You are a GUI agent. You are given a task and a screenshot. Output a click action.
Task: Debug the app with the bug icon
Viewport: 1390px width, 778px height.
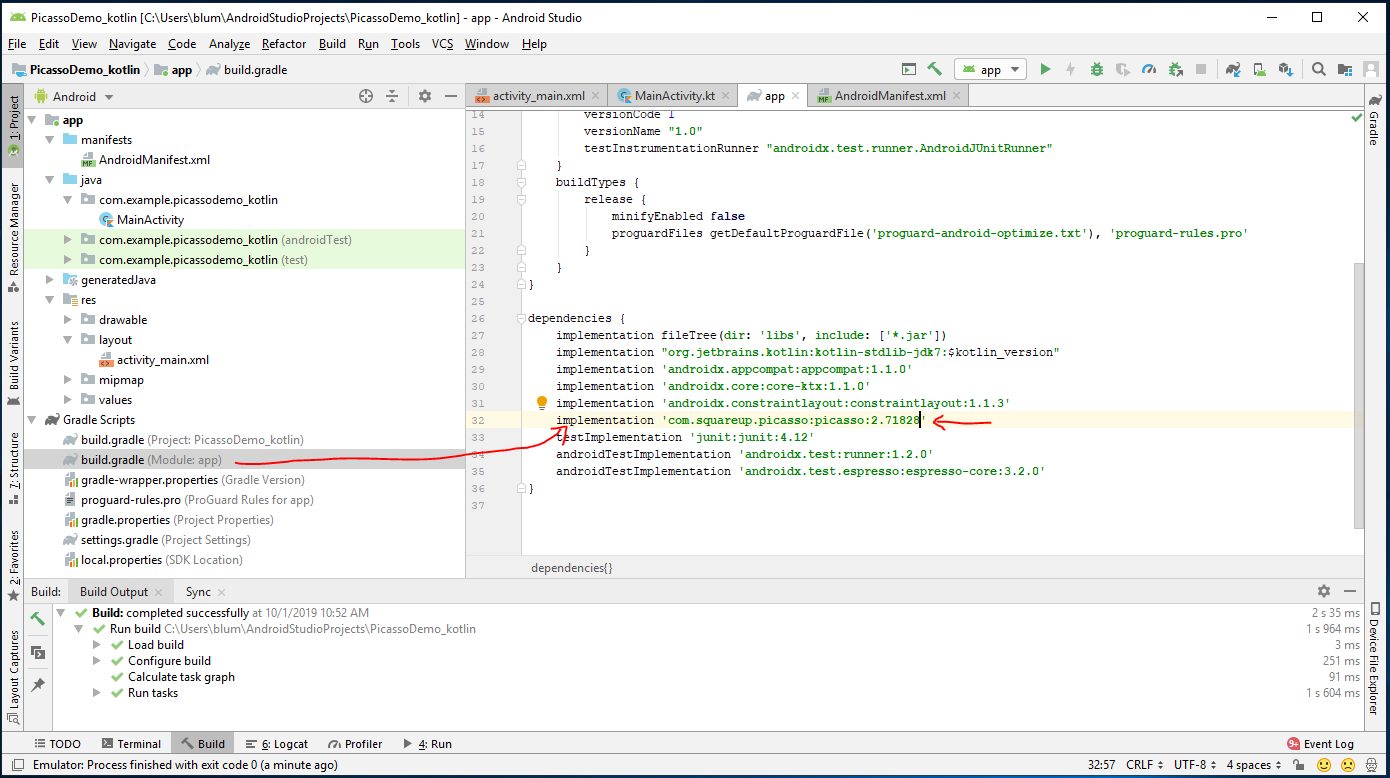pyautogui.click(x=1097, y=69)
